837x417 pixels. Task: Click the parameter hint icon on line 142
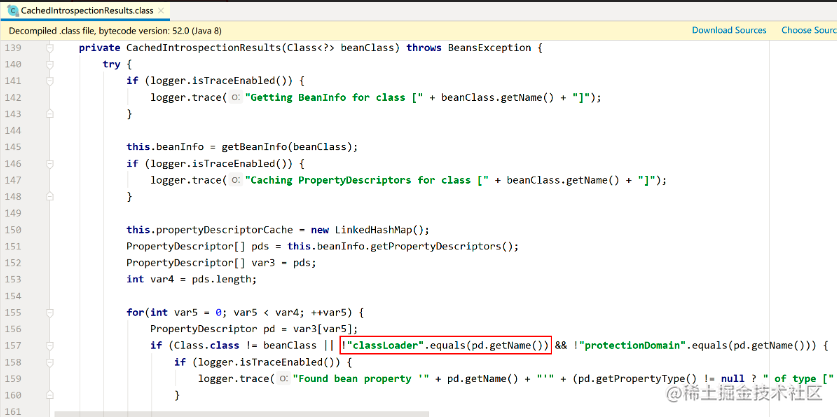pos(236,98)
